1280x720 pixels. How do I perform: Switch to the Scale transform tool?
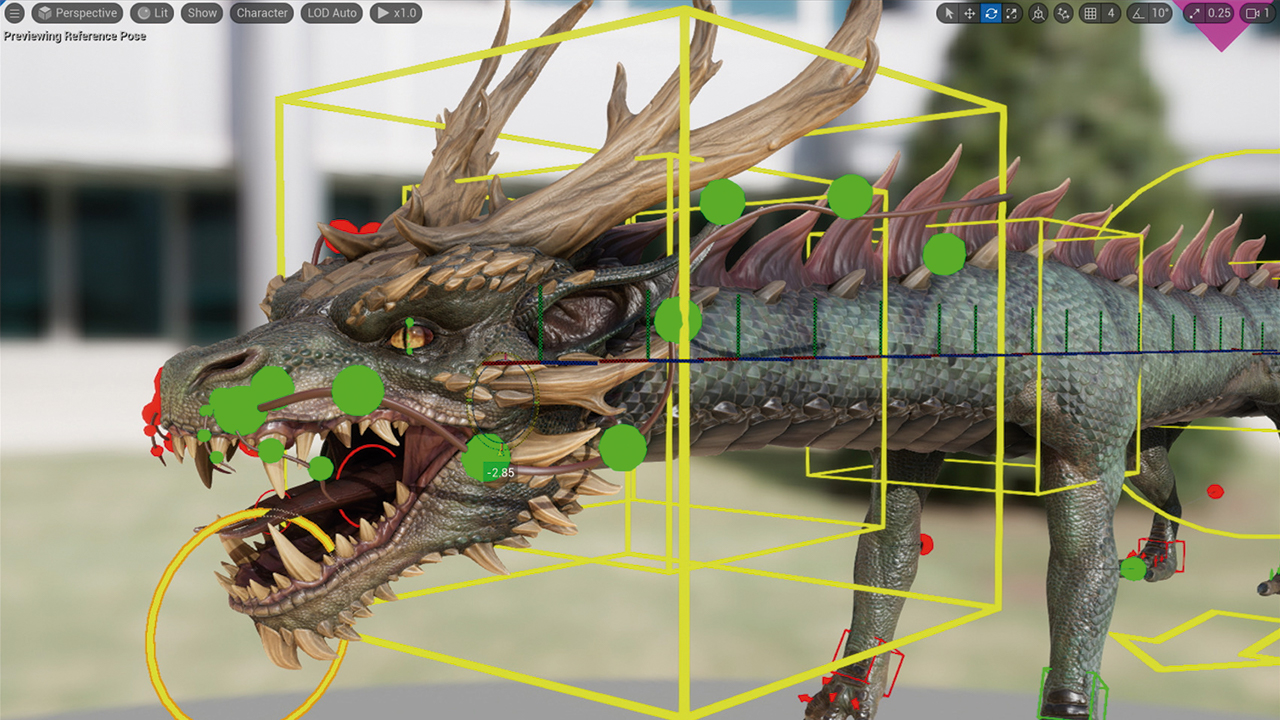click(x=1011, y=13)
